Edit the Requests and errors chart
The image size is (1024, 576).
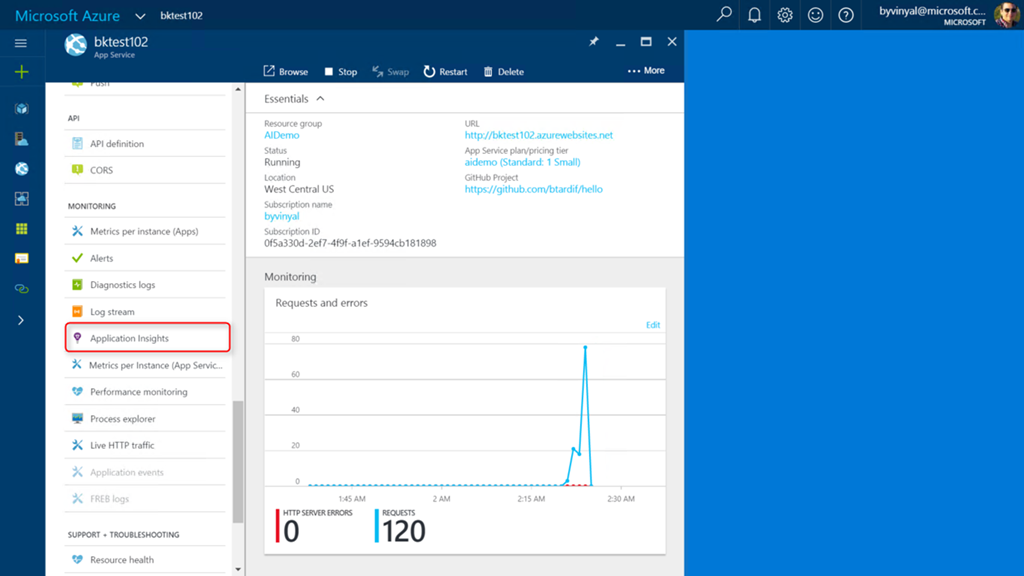[x=653, y=325]
